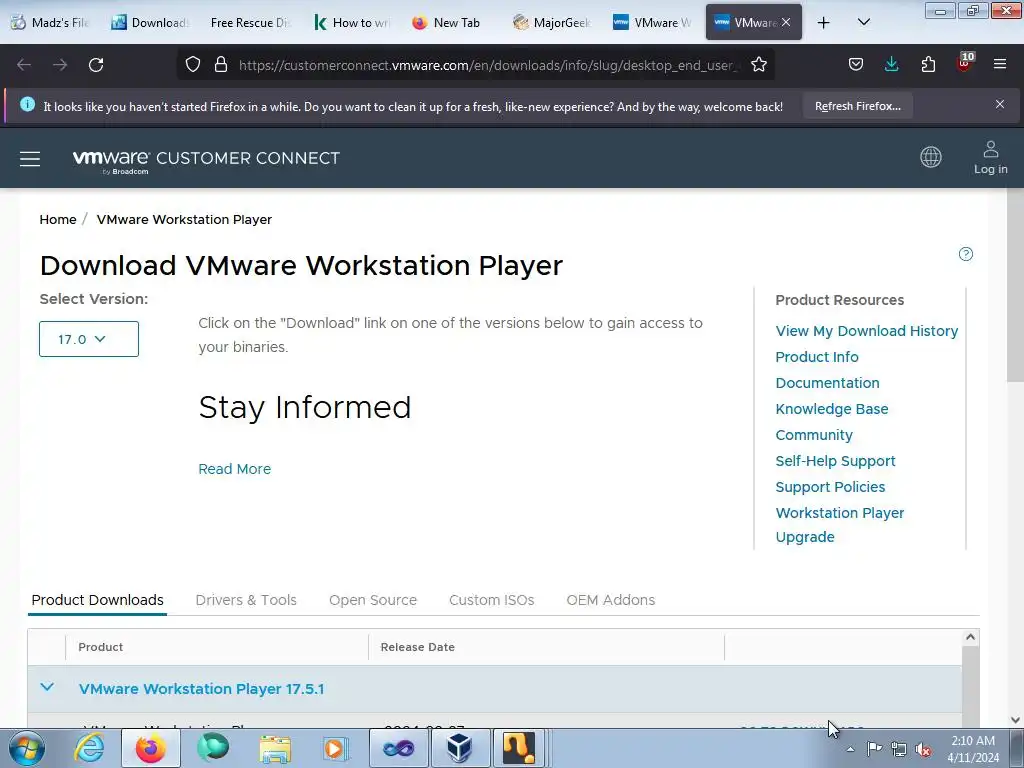Click the muted volume tray icon
The width and height of the screenshot is (1024, 768).
[x=923, y=750]
